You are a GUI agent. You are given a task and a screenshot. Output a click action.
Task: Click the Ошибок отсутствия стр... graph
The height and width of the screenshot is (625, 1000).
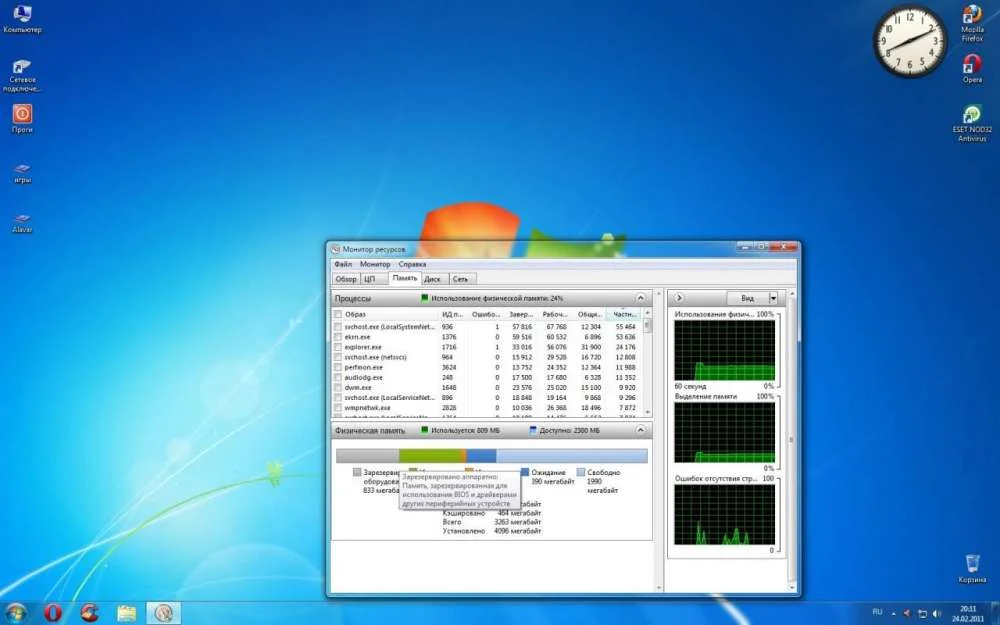point(724,514)
